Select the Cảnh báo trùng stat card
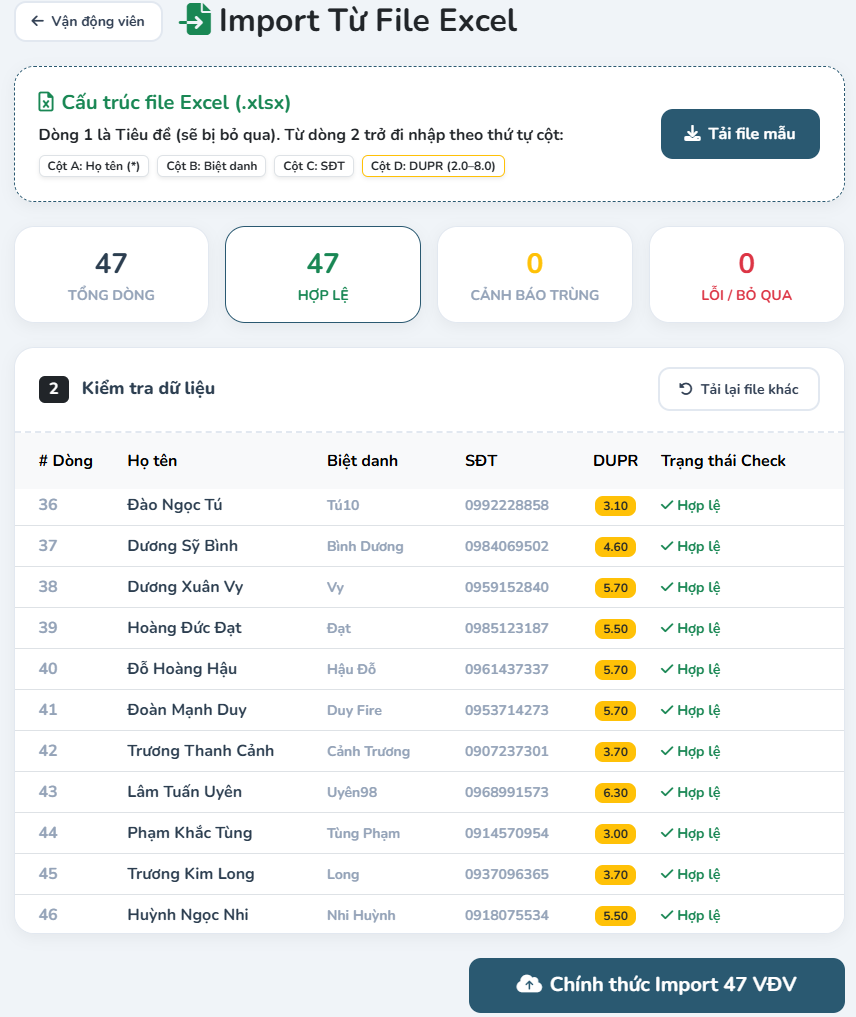Viewport: 856px width, 1017px height. point(534,274)
